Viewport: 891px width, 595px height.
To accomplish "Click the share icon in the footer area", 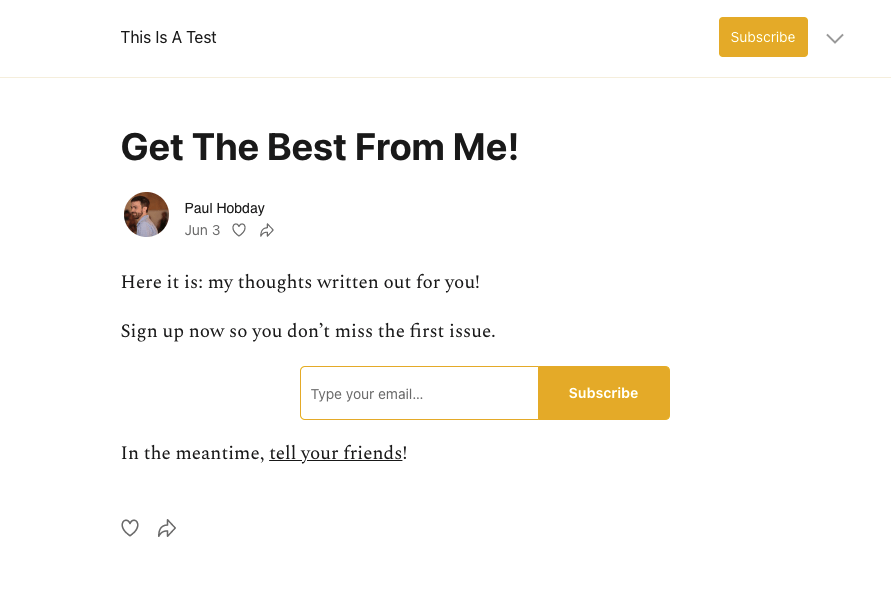I will click(167, 528).
